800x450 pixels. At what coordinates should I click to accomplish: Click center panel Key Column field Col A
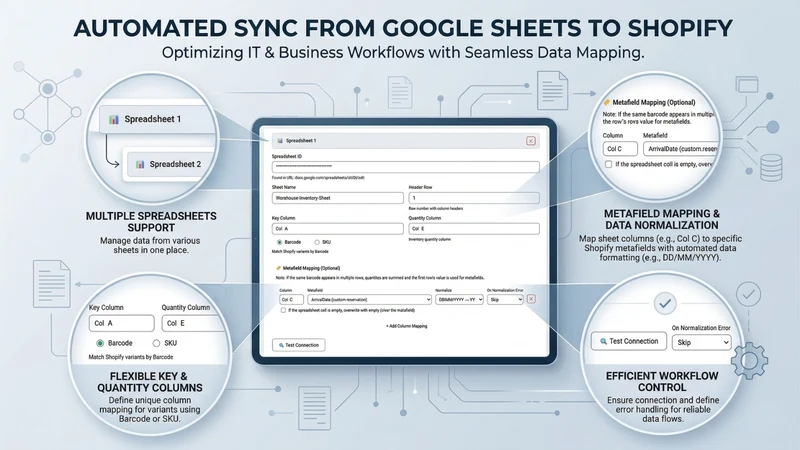pos(338,229)
